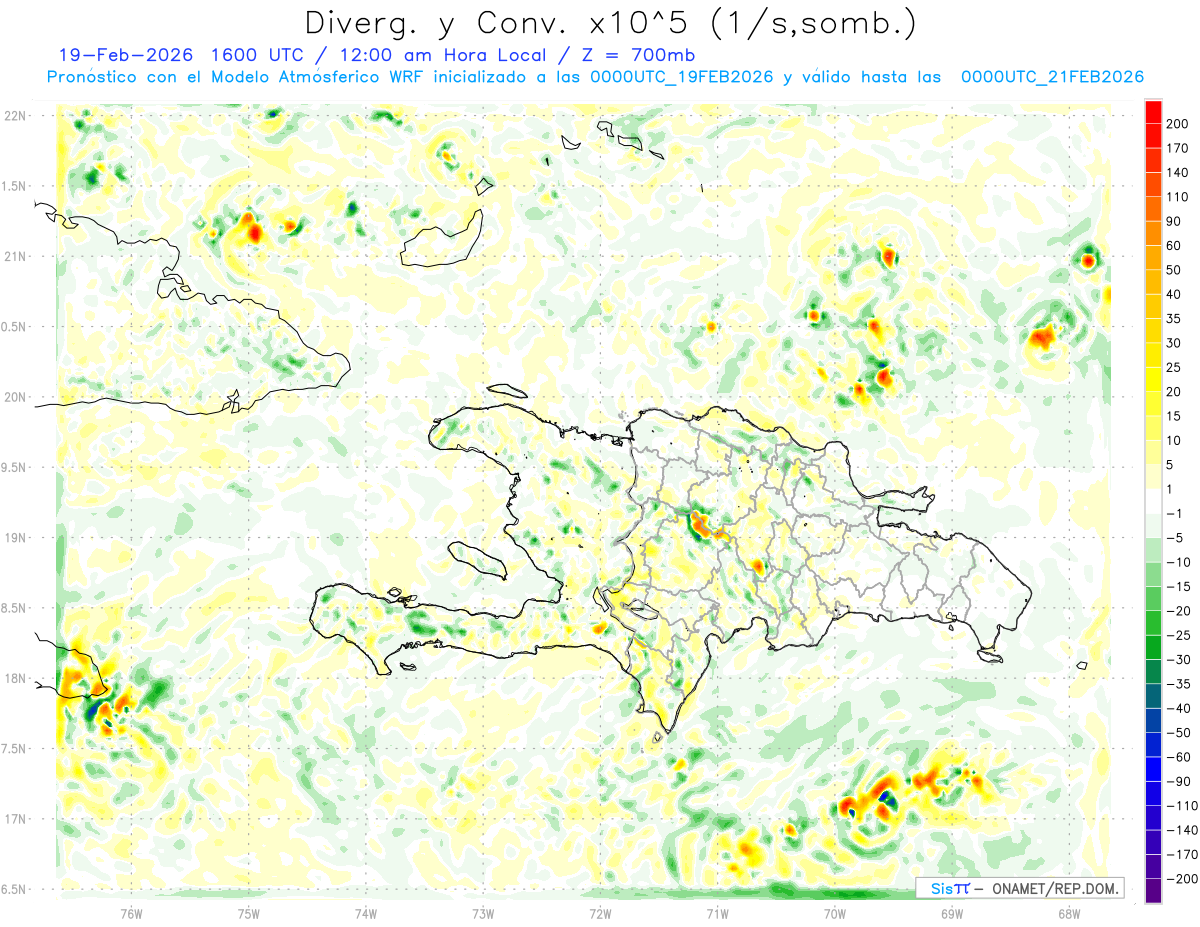Click the white colorbar swatch between 1 and -1

point(1153,501)
